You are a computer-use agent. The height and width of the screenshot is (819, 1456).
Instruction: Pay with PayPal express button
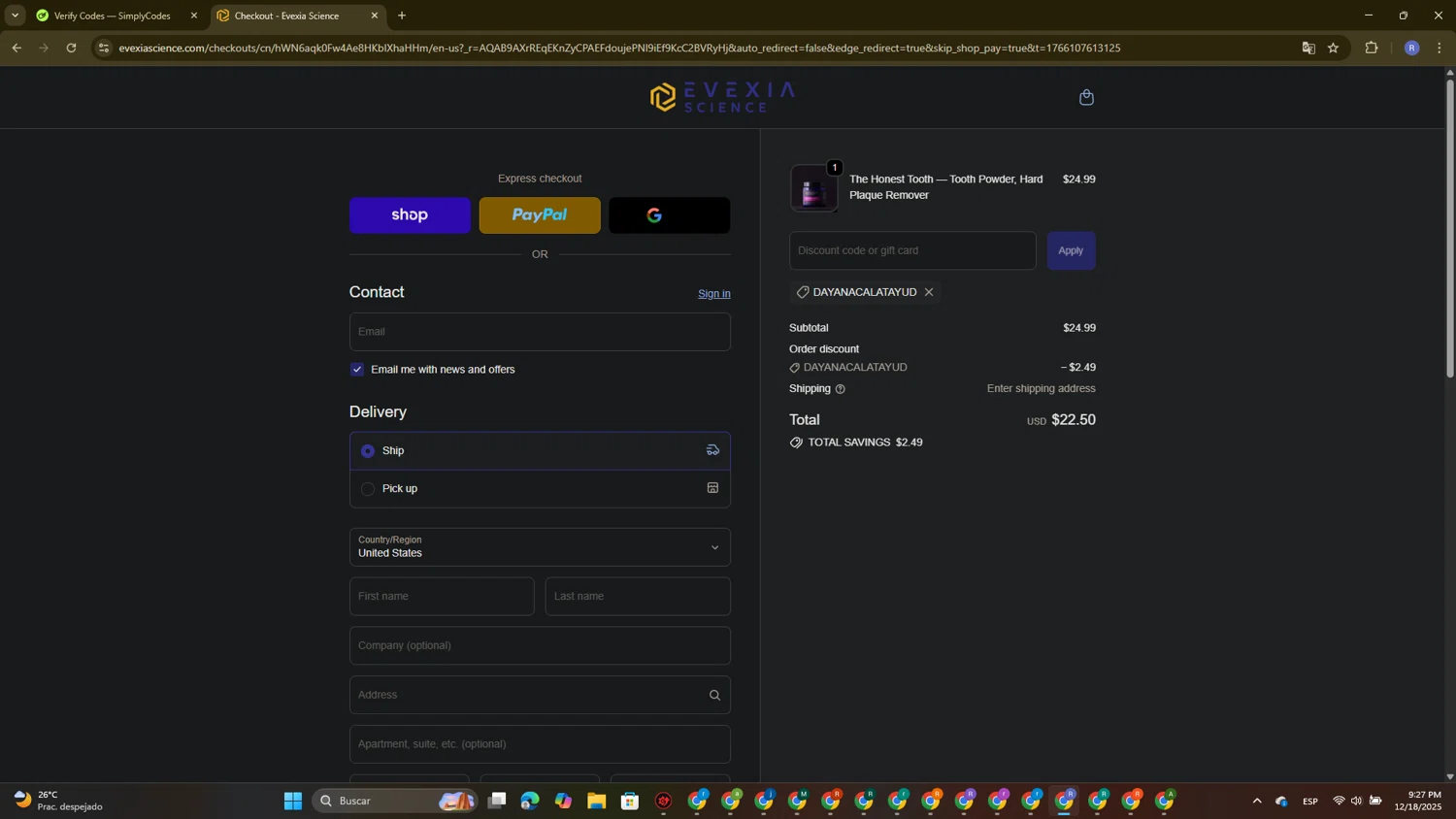pos(540,215)
